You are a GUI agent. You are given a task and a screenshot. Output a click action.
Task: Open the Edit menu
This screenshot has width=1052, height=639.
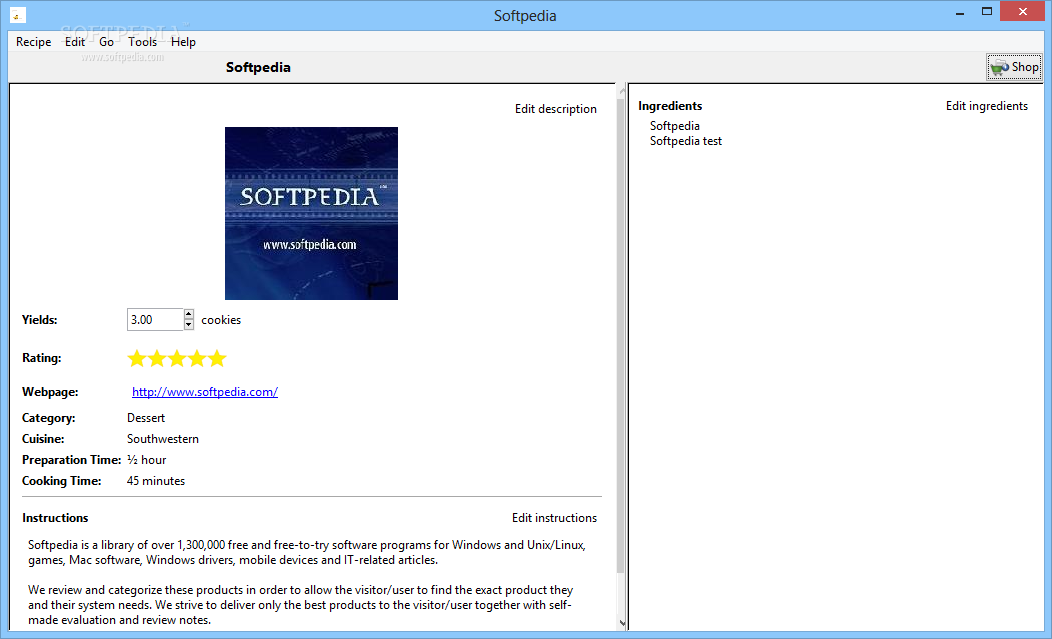tap(74, 42)
